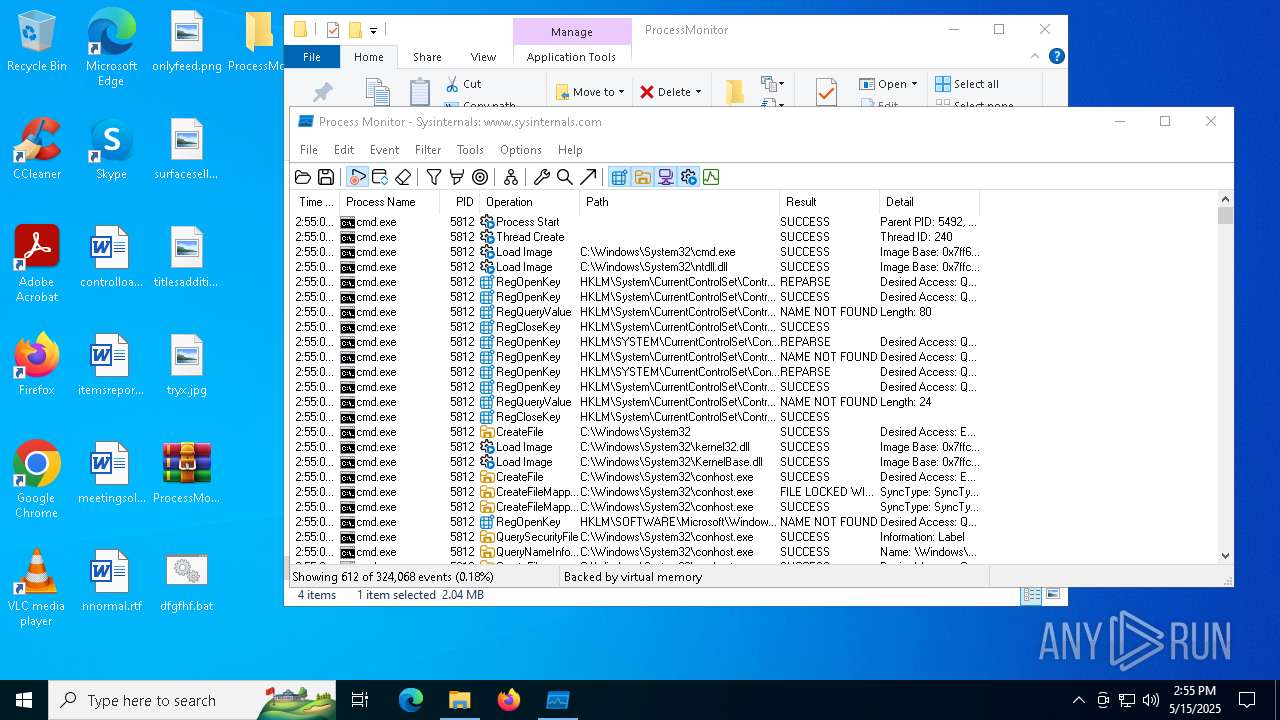1280x720 pixels.
Task: Open the Help menu in Process Monitor
Action: 570,150
